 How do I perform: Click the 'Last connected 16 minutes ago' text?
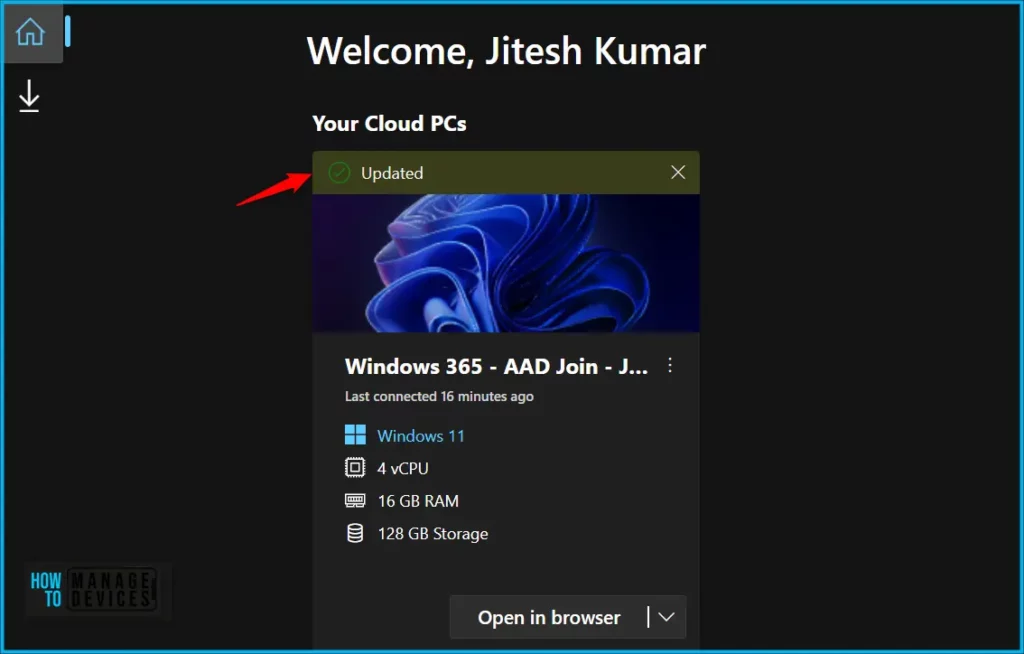439,397
